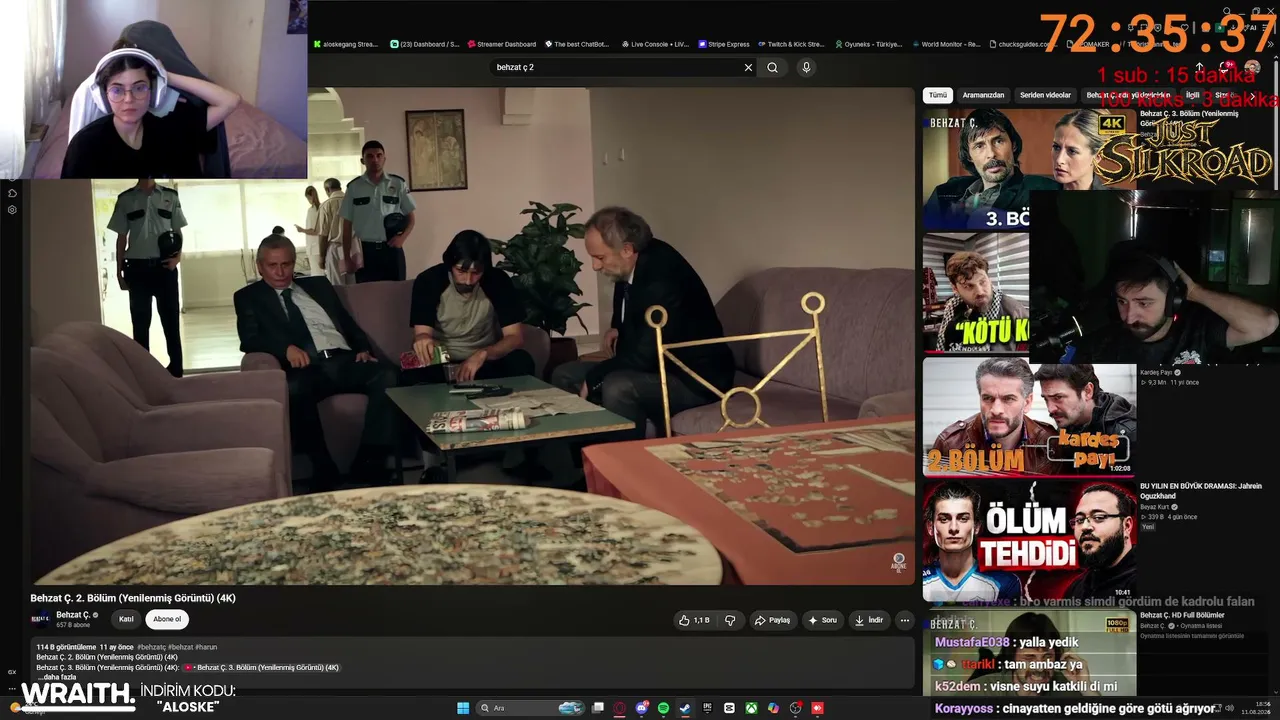Click the Copilot icon on the taskbar
The image size is (1280, 720).
[773, 708]
